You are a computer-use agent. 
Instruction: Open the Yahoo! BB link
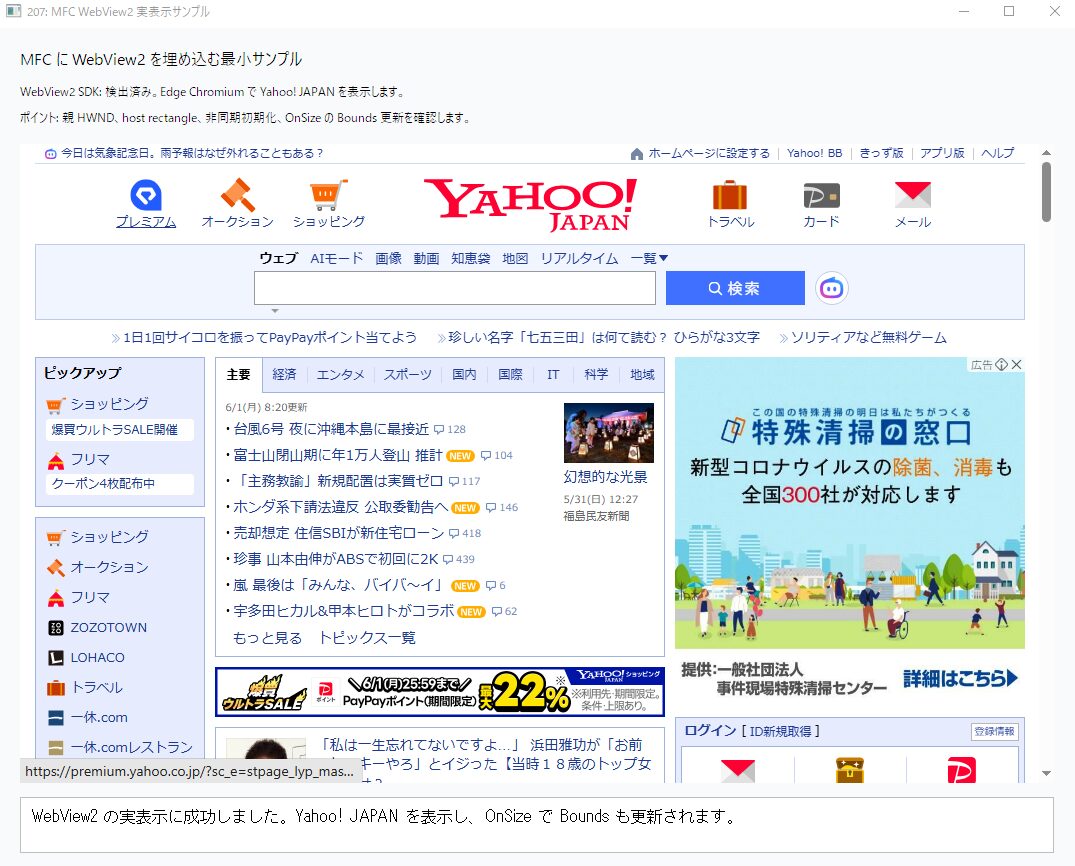point(814,154)
